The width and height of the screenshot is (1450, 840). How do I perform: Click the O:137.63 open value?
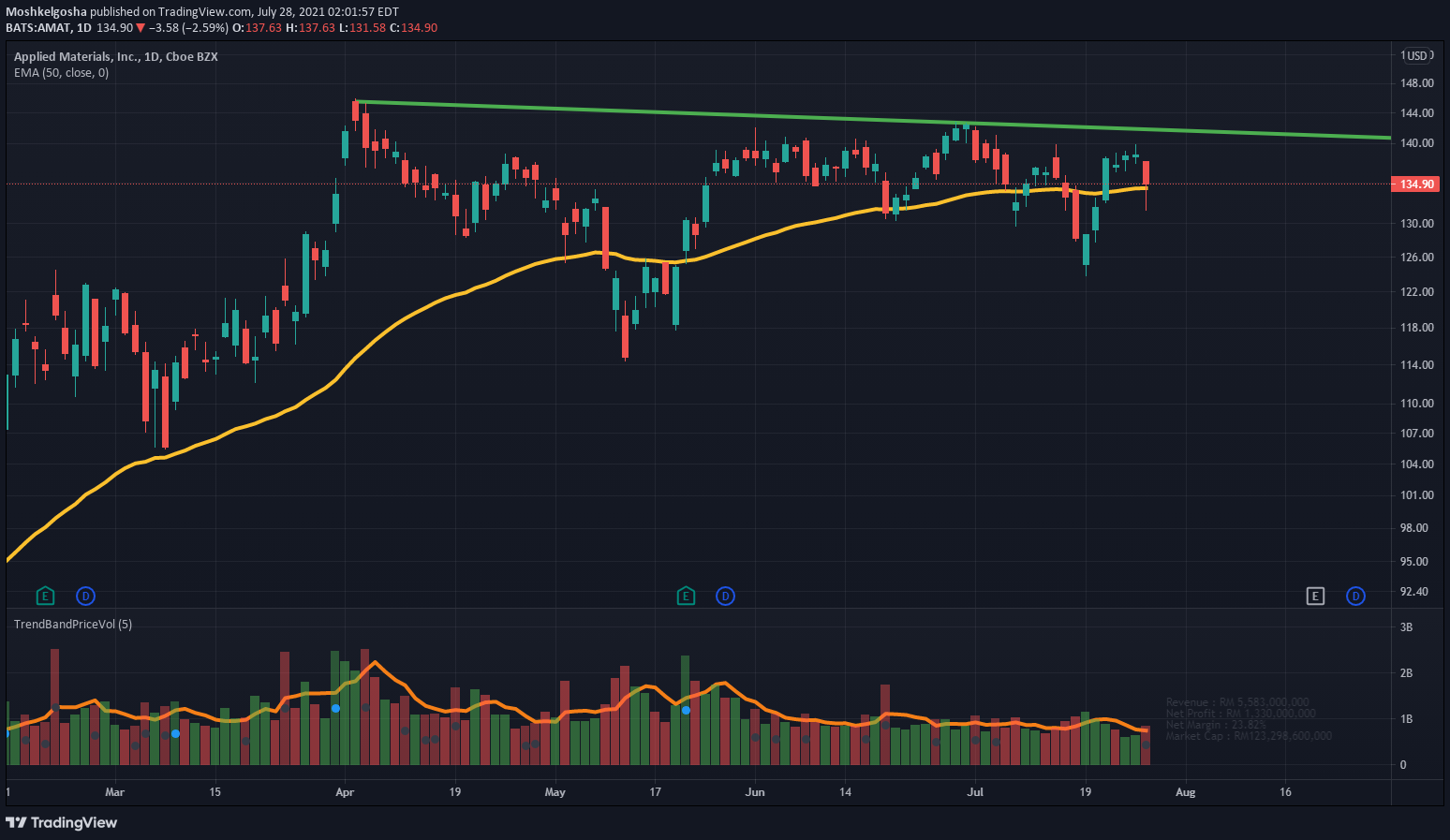[x=258, y=27]
